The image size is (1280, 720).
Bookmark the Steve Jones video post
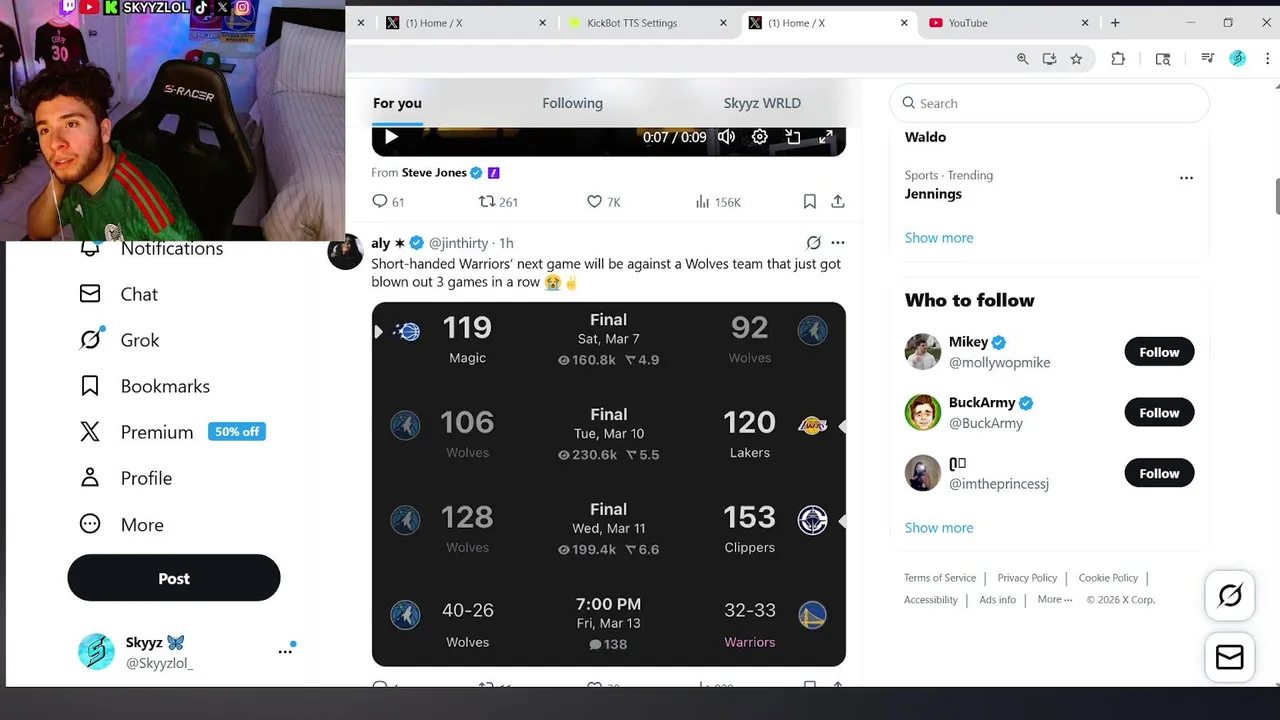coord(810,202)
